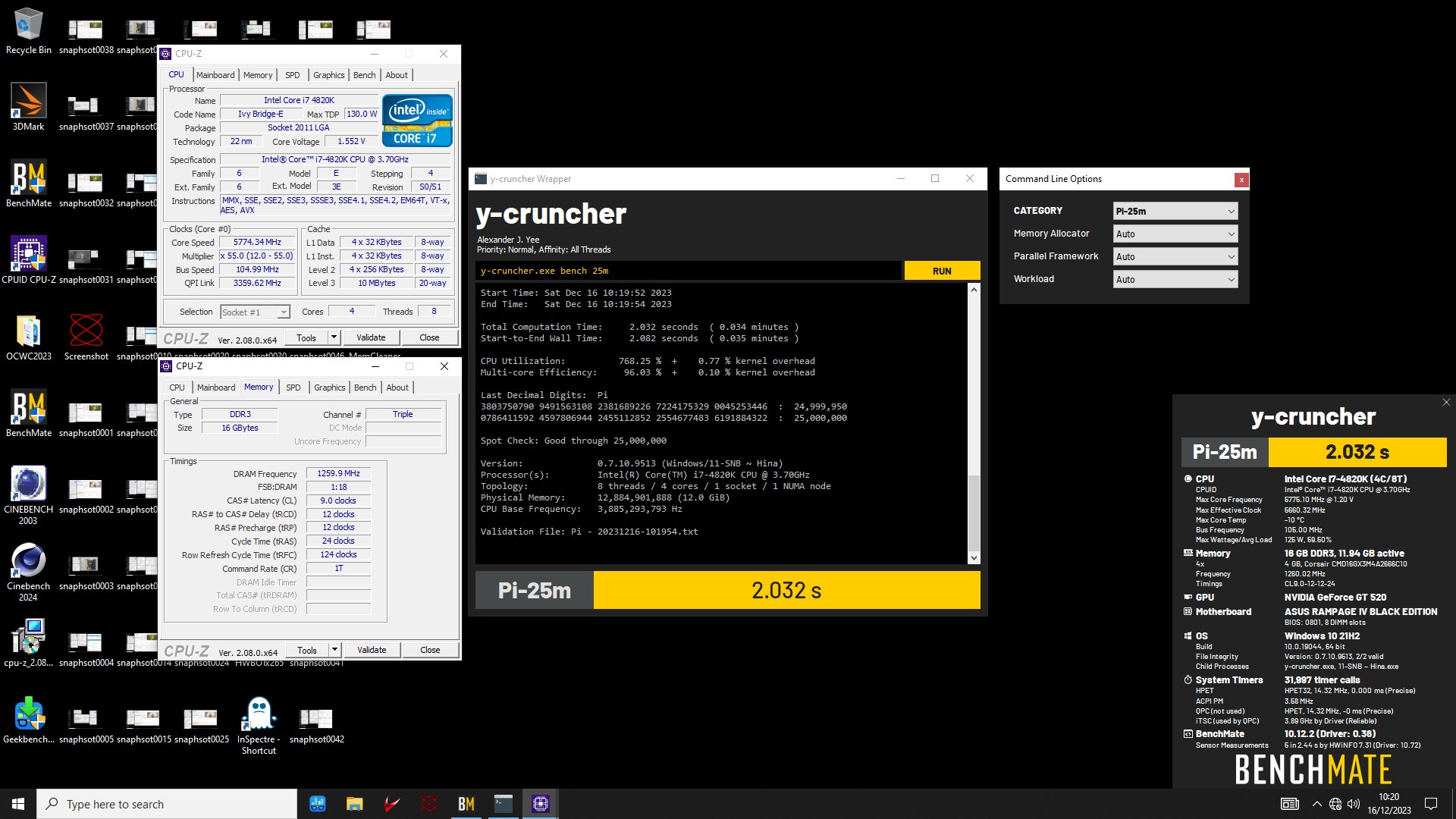Open the CPUID CPU-Z desktop shortcut
Viewport: 1456px width, 819px height.
click(x=29, y=260)
